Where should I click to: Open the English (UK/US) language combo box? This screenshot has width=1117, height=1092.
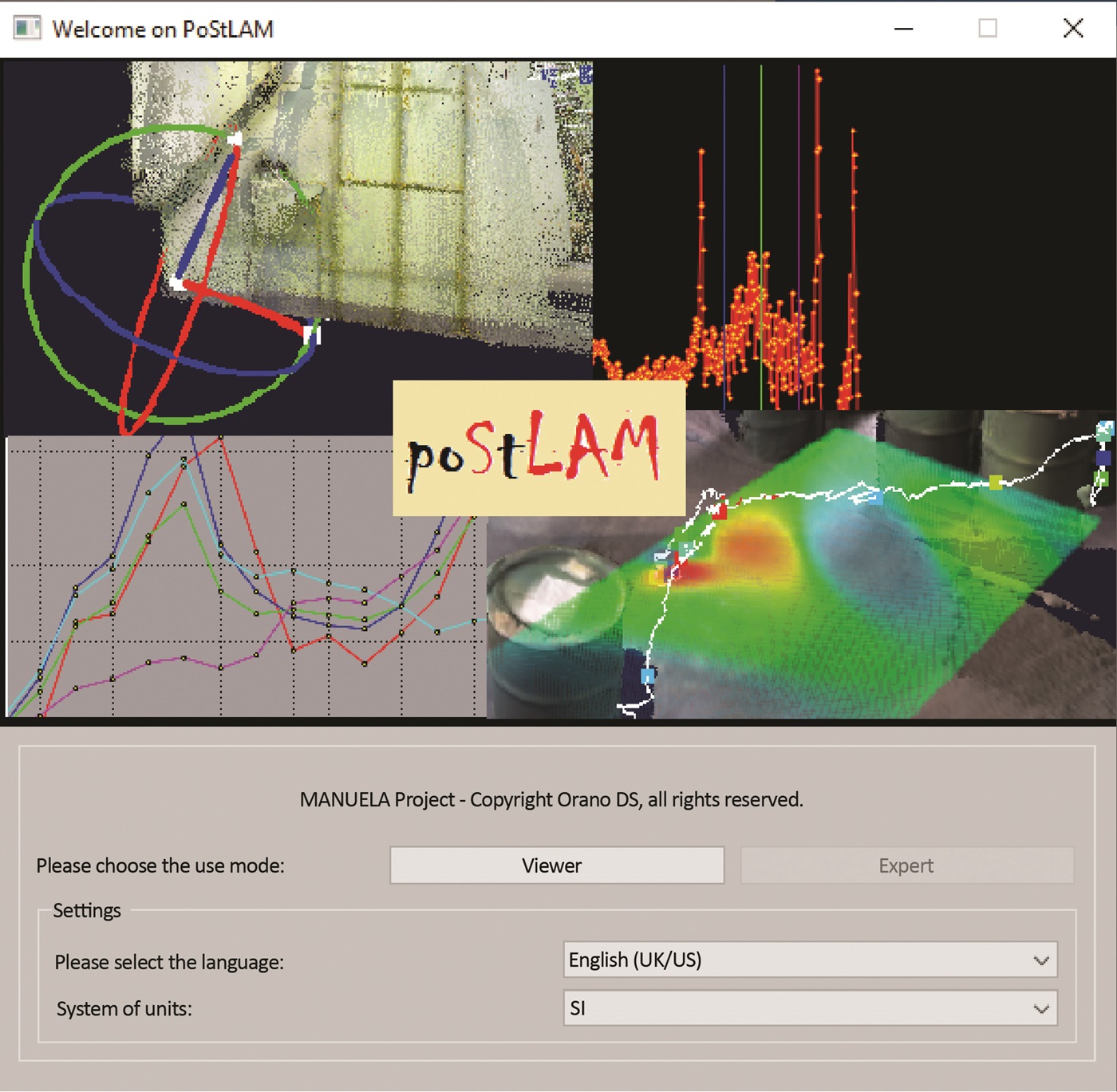tap(798, 960)
